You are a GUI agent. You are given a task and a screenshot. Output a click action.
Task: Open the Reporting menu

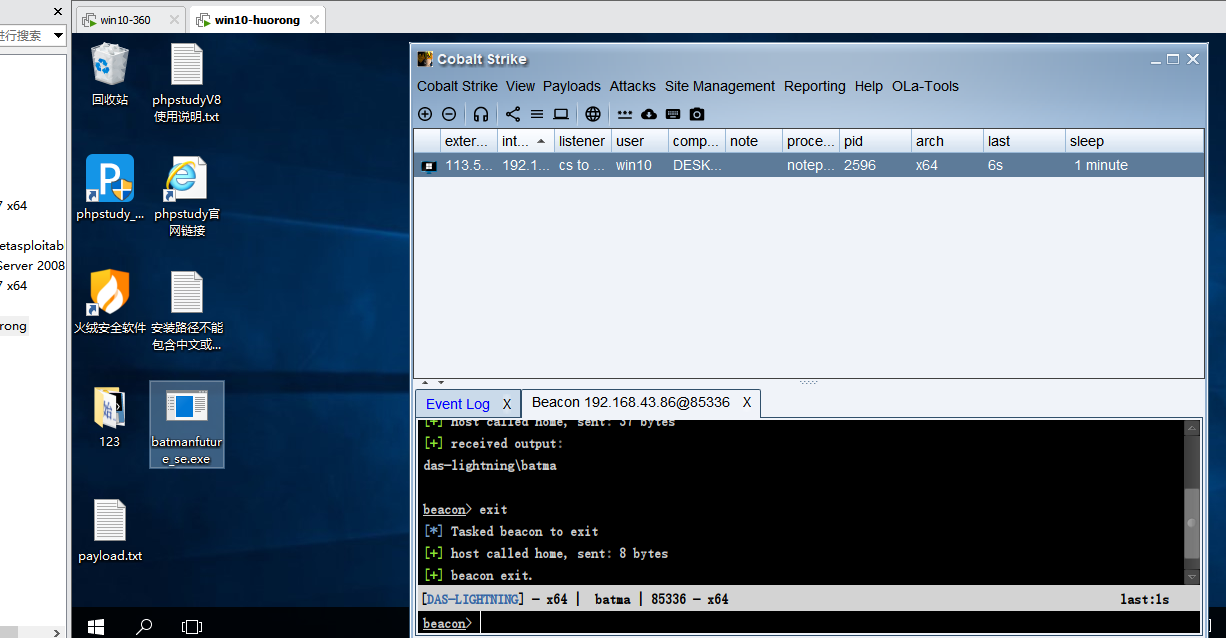pos(815,86)
